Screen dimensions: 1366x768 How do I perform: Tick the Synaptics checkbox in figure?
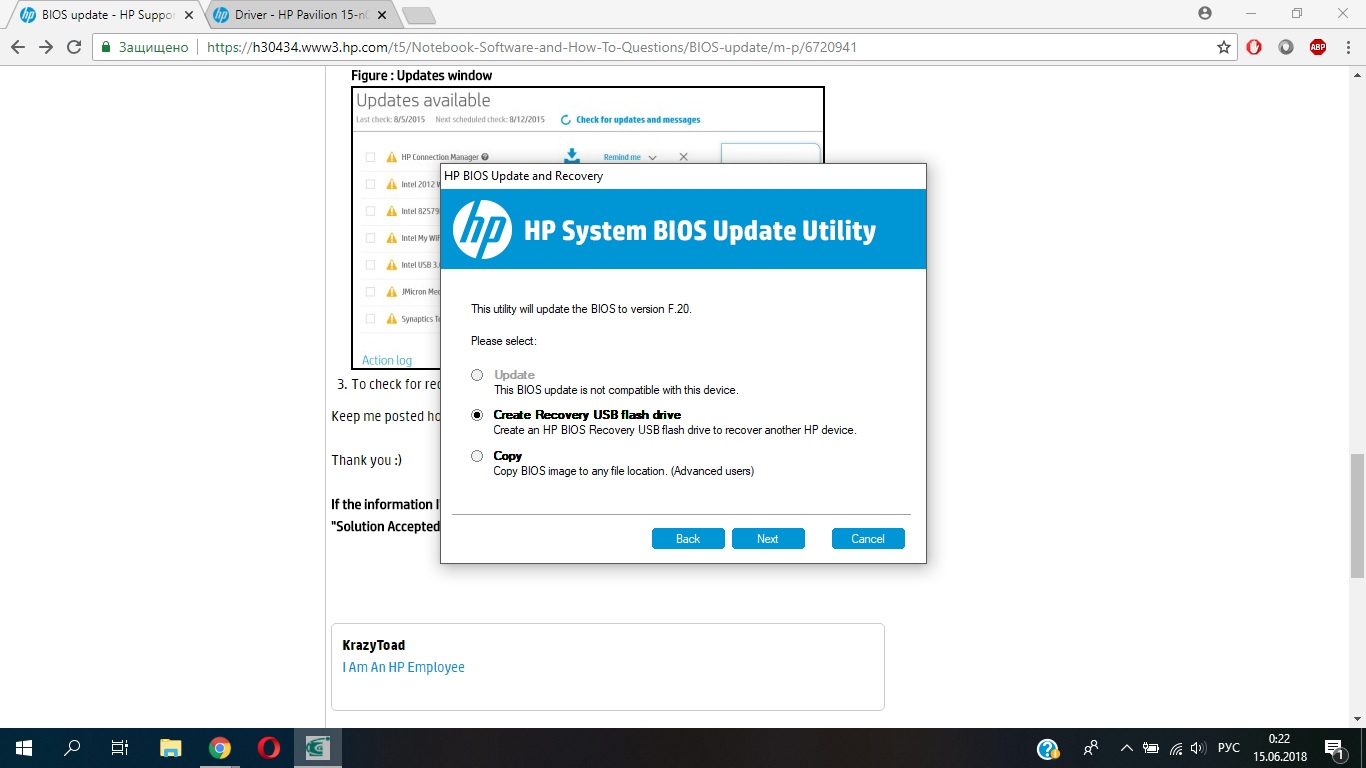370,319
